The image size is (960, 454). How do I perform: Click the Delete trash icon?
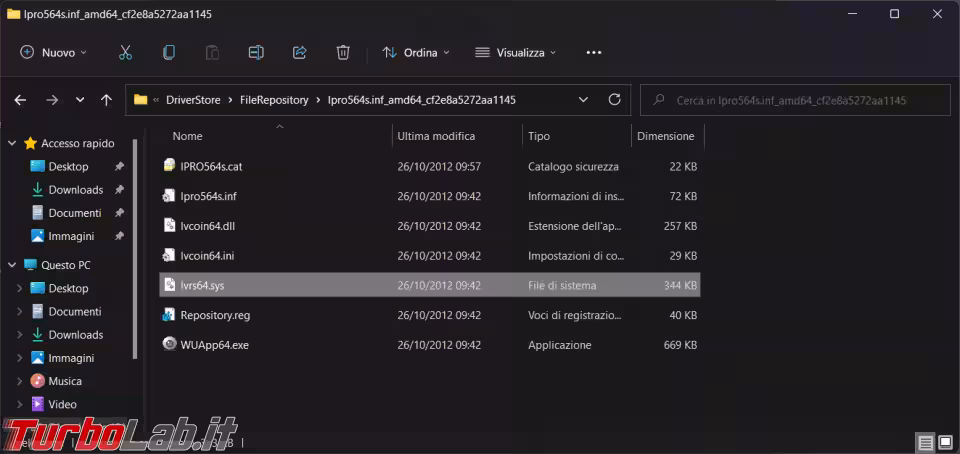[343, 53]
